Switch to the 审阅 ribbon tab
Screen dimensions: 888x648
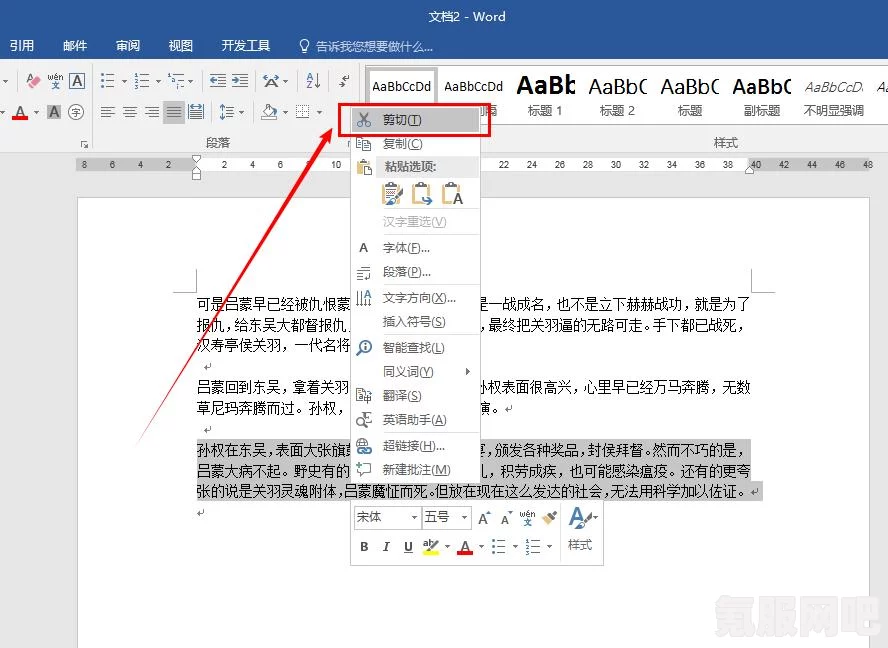(127, 45)
